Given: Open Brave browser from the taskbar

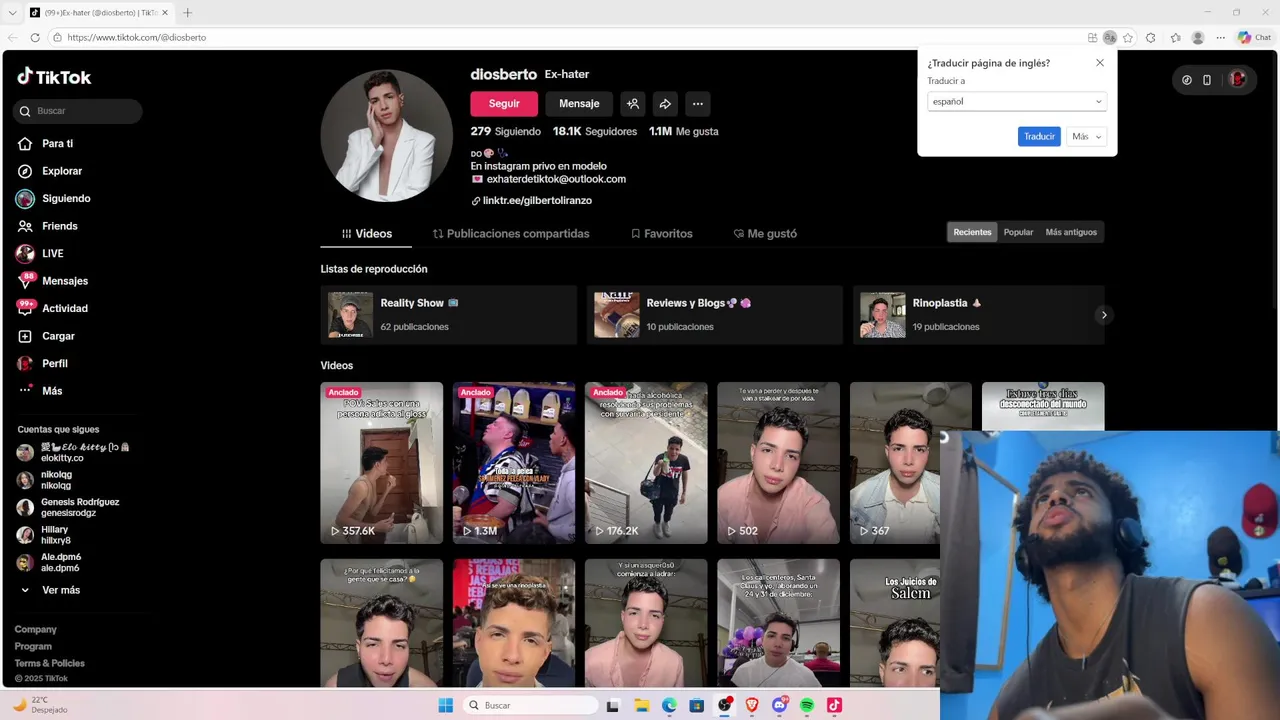Looking at the screenshot, I should [752, 705].
